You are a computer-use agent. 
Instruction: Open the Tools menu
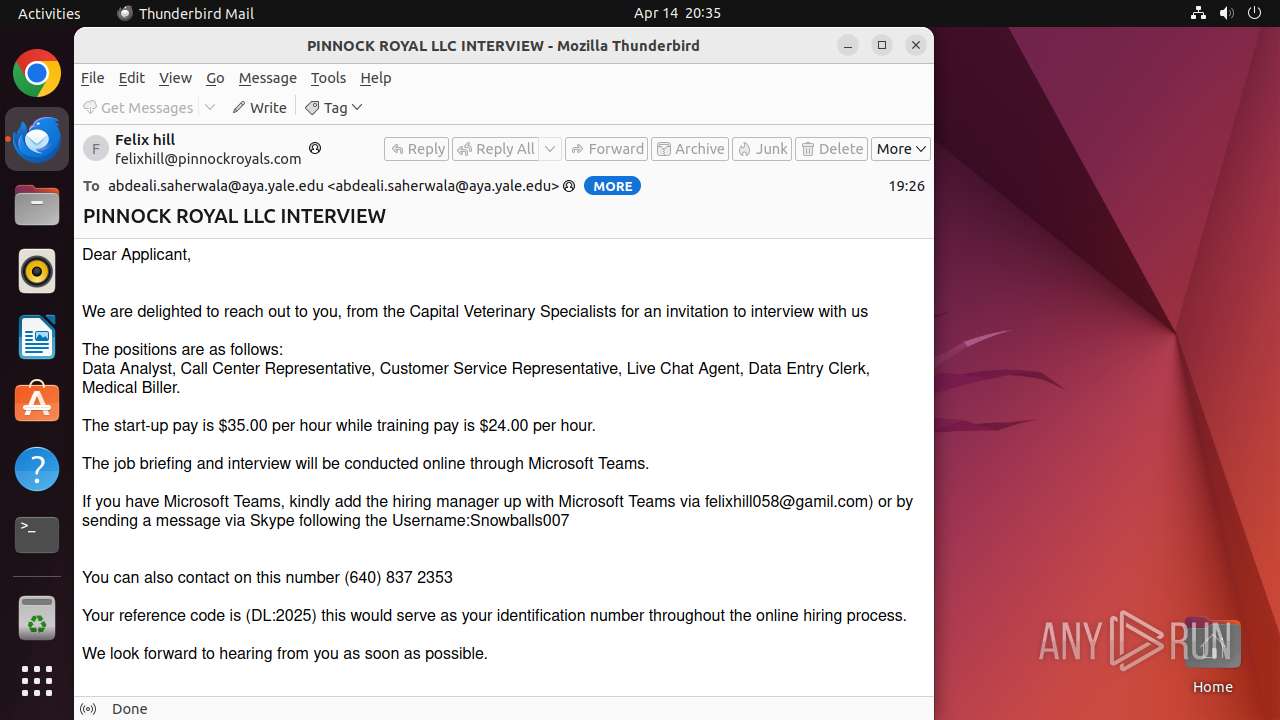pyautogui.click(x=328, y=78)
